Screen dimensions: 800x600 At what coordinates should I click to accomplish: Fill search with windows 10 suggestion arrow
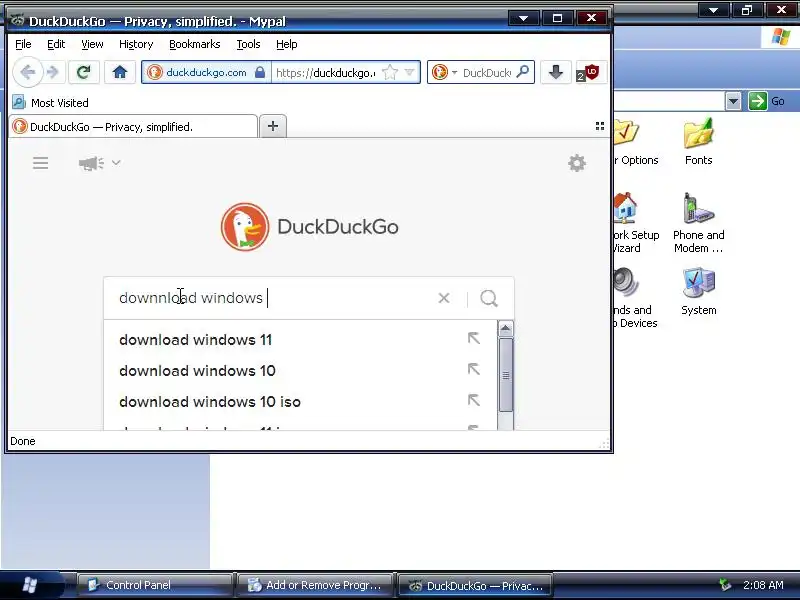pos(474,369)
